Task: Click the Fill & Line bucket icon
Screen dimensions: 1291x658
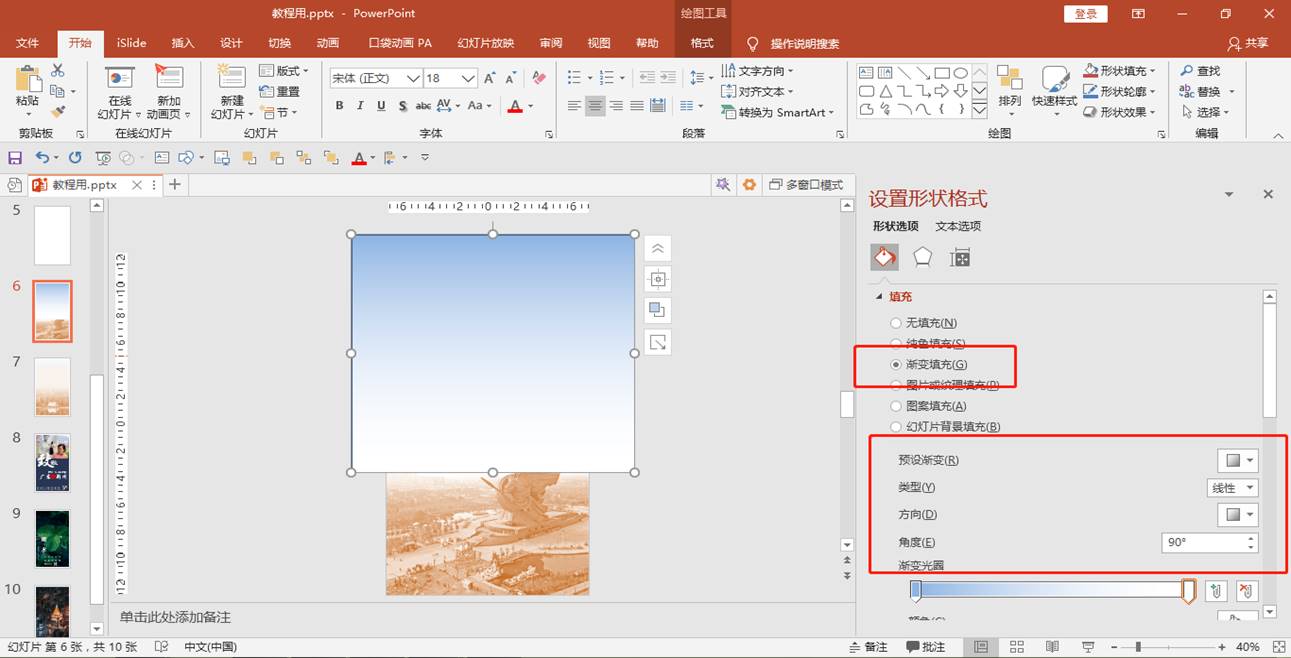Action: coord(884,258)
